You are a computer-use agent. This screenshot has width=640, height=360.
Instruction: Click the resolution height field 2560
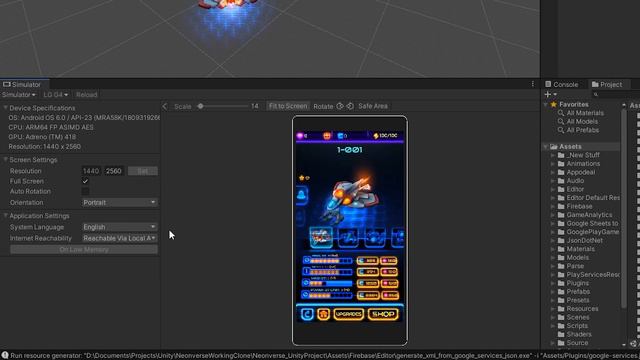pyautogui.click(x=114, y=171)
